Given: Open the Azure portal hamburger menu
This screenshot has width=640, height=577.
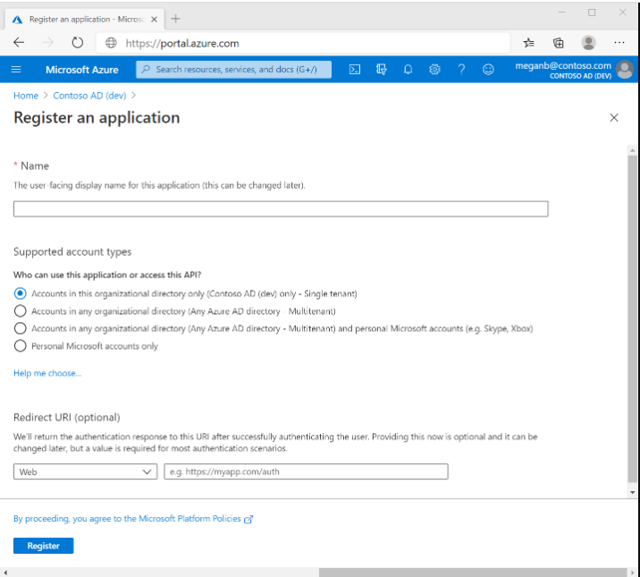Looking at the screenshot, I should 16,69.
